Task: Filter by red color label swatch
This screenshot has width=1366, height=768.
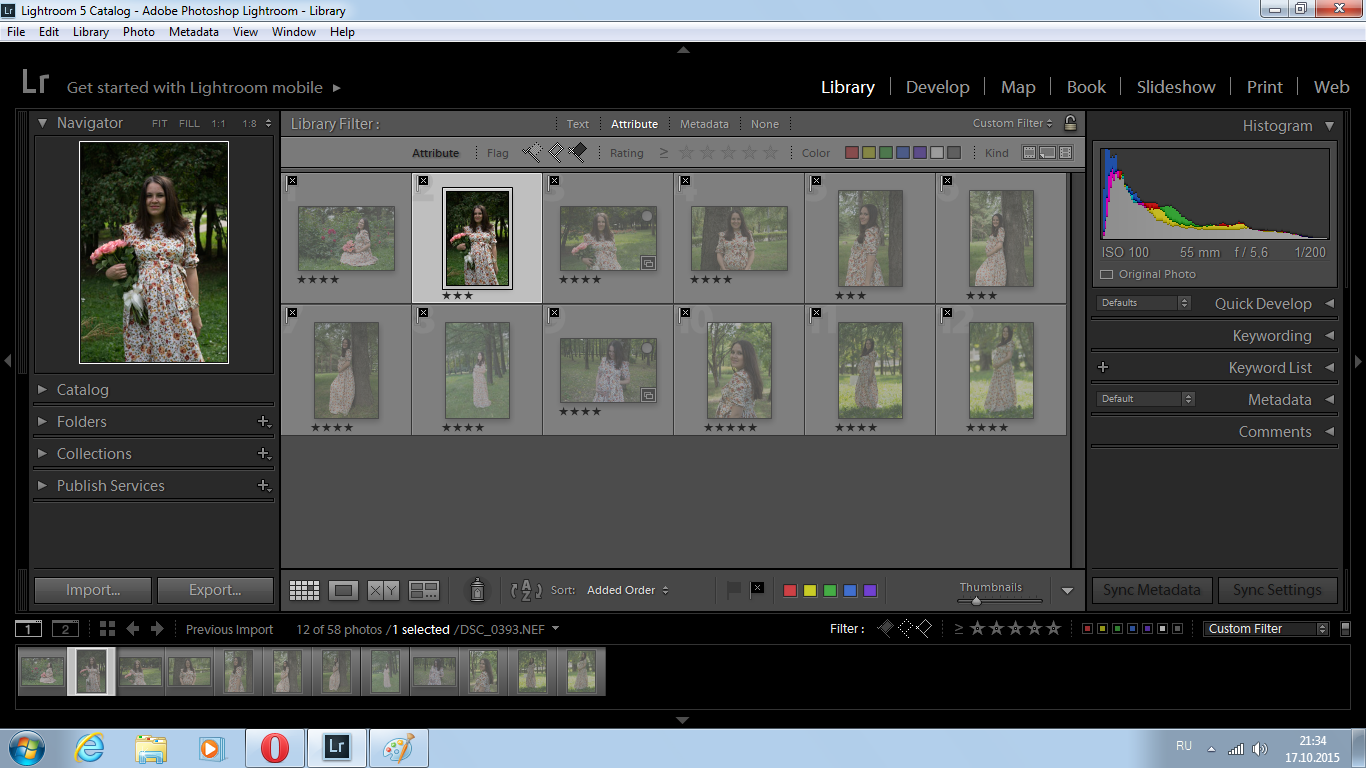Action: [x=851, y=153]
